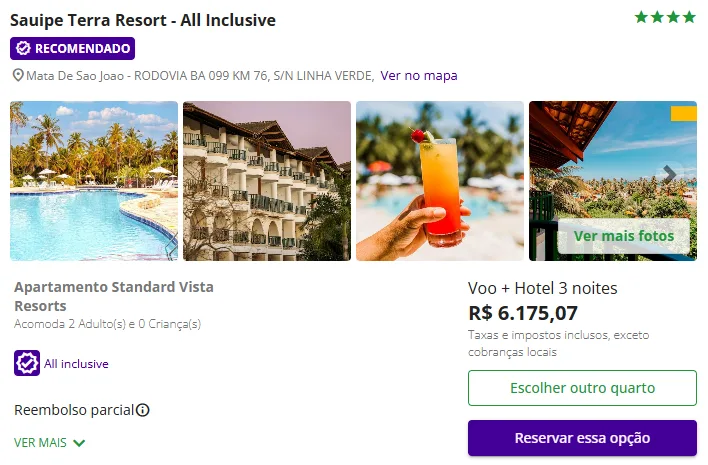Click the info icon next to Reembolso parcial

(x=143, y=410)
